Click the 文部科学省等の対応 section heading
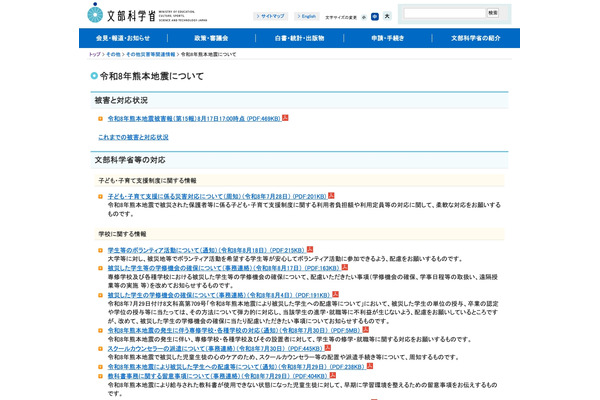Screen dimensions: 600x400 130,160
